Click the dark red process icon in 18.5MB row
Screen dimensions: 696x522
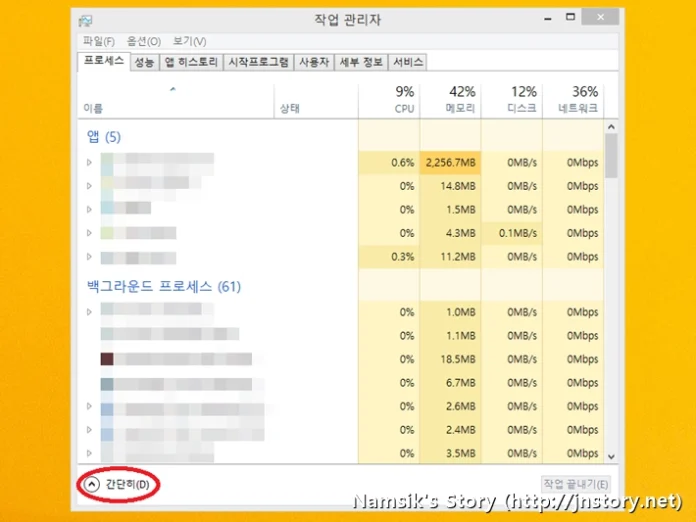(x=107, y=359)
